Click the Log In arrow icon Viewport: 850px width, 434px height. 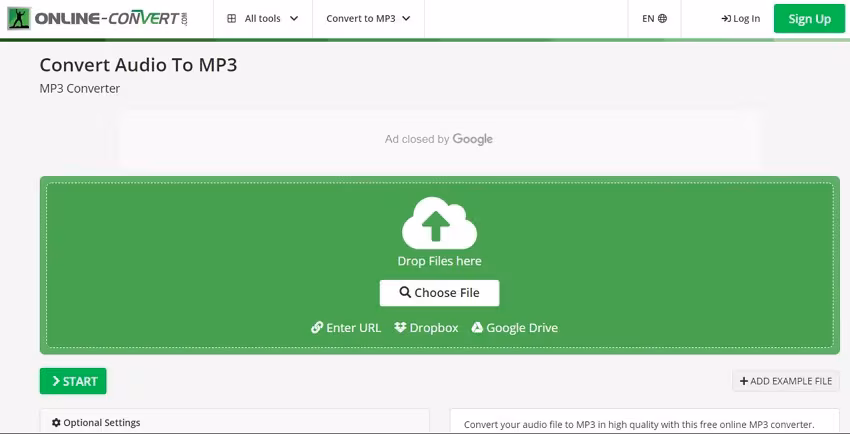[x=725, y=18]
